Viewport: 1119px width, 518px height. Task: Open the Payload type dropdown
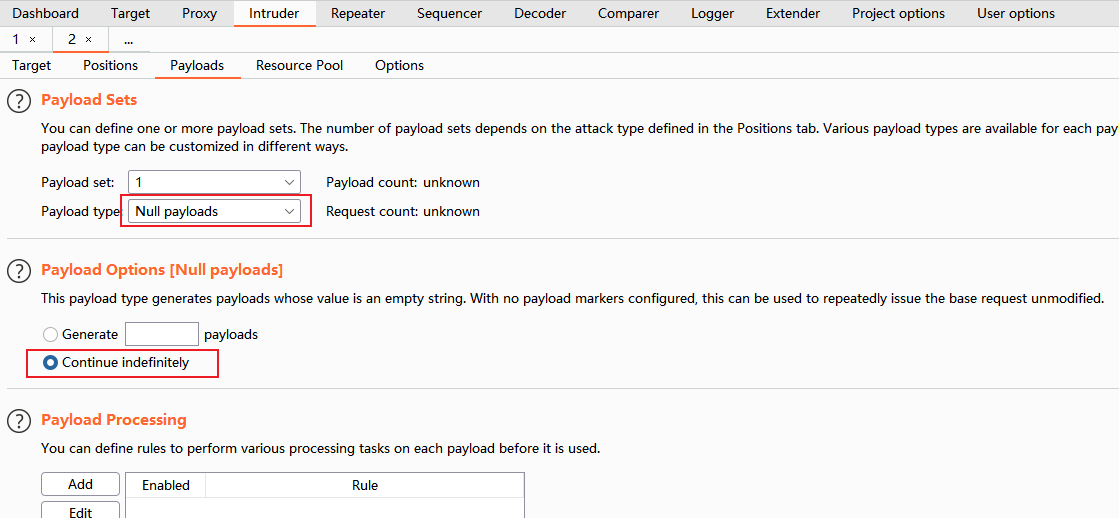click(214, 211)
